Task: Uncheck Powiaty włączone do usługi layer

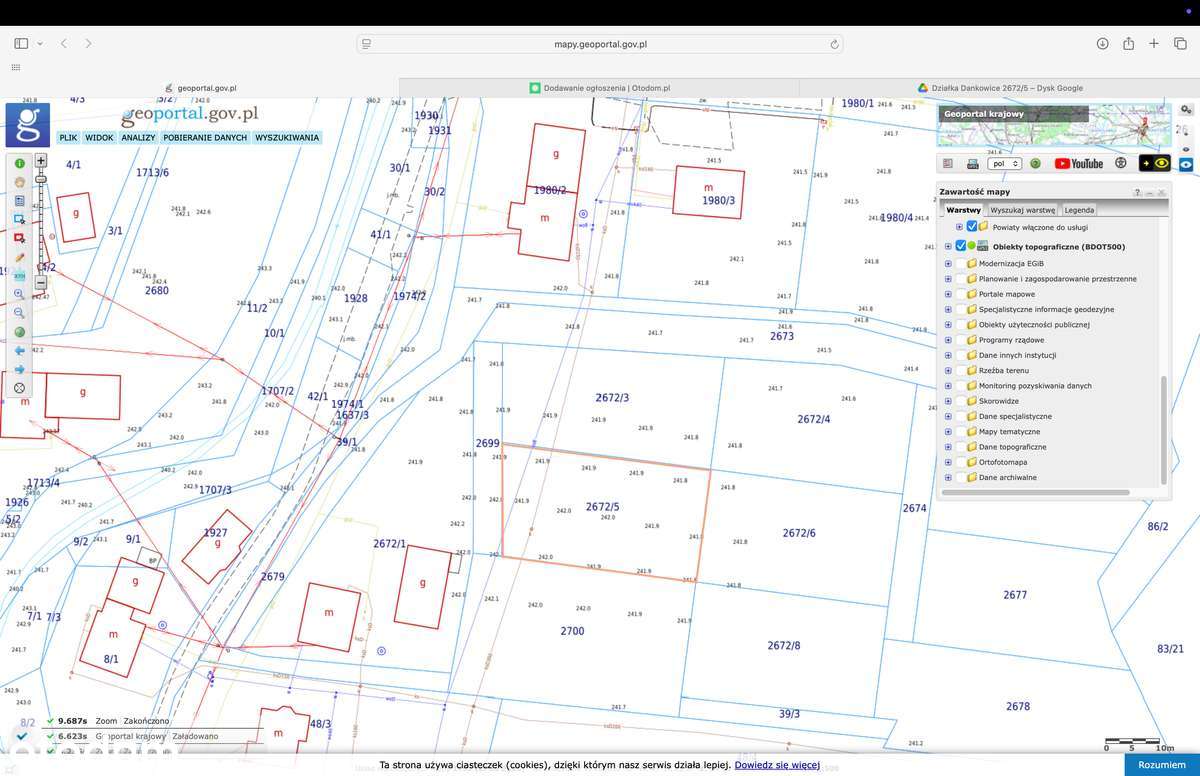Action: point(972,227)
